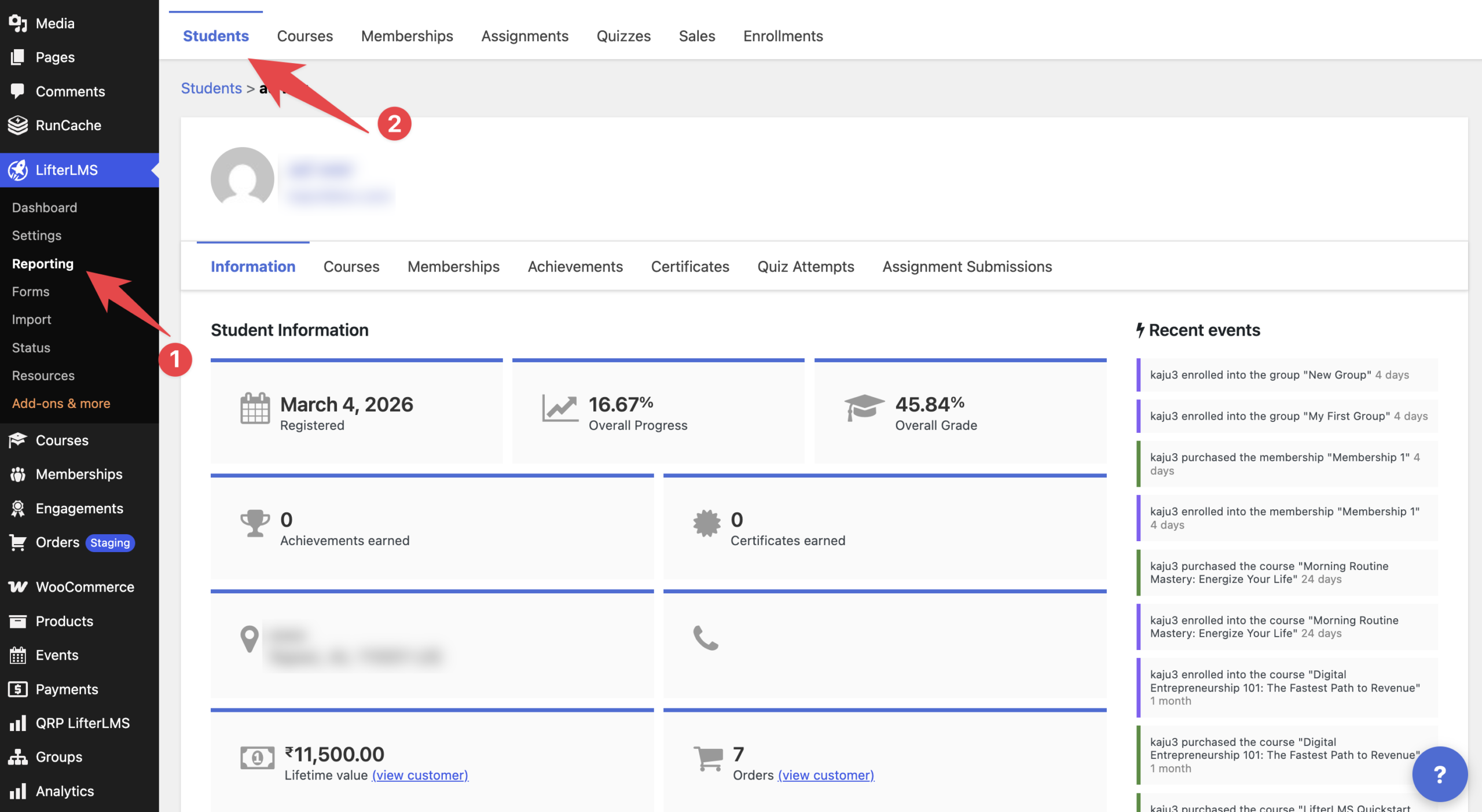
Task: Click Memberships group icon in sidebar
Action: (x=18, y=475)
